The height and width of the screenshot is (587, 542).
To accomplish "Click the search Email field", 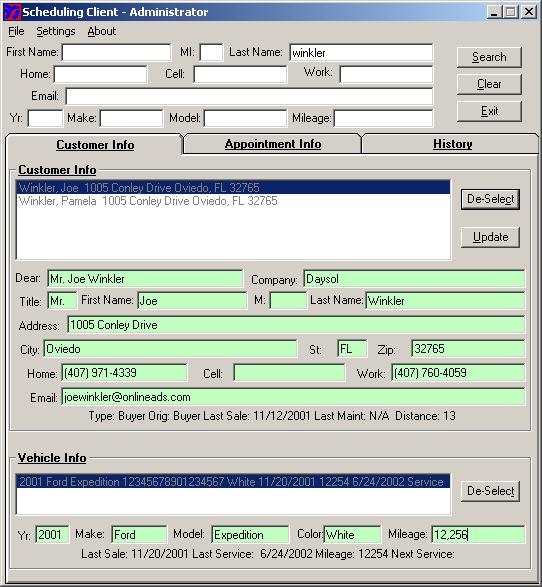I will click(249, 96).
